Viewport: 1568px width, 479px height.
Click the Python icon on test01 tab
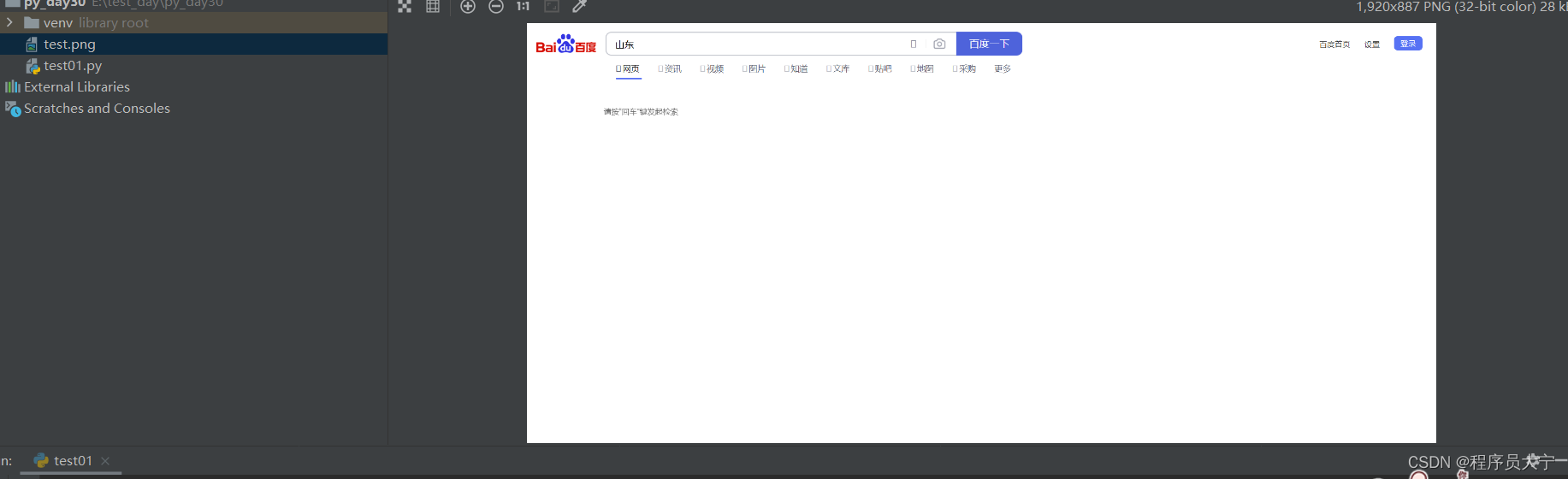tap(40, 460)
